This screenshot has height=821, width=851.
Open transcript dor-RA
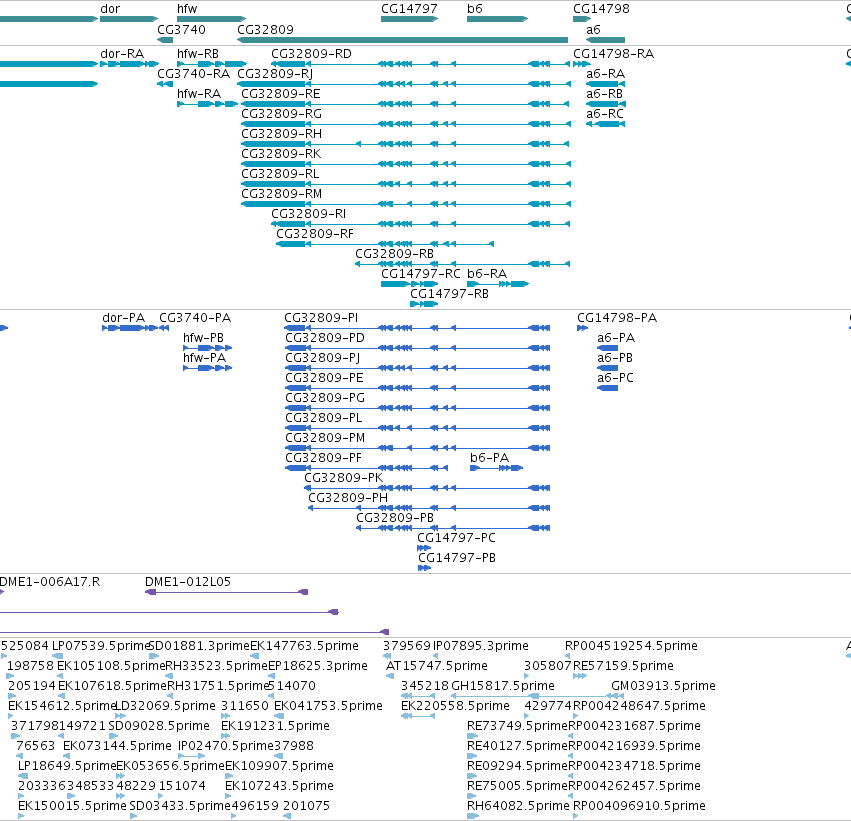122,54
